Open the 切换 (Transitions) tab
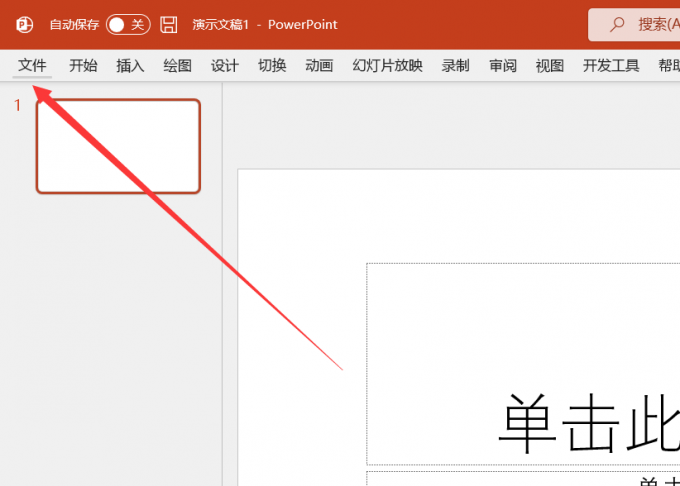Viewport: 680px width, 486px height. pyautogui.click(x=272, y=66)
